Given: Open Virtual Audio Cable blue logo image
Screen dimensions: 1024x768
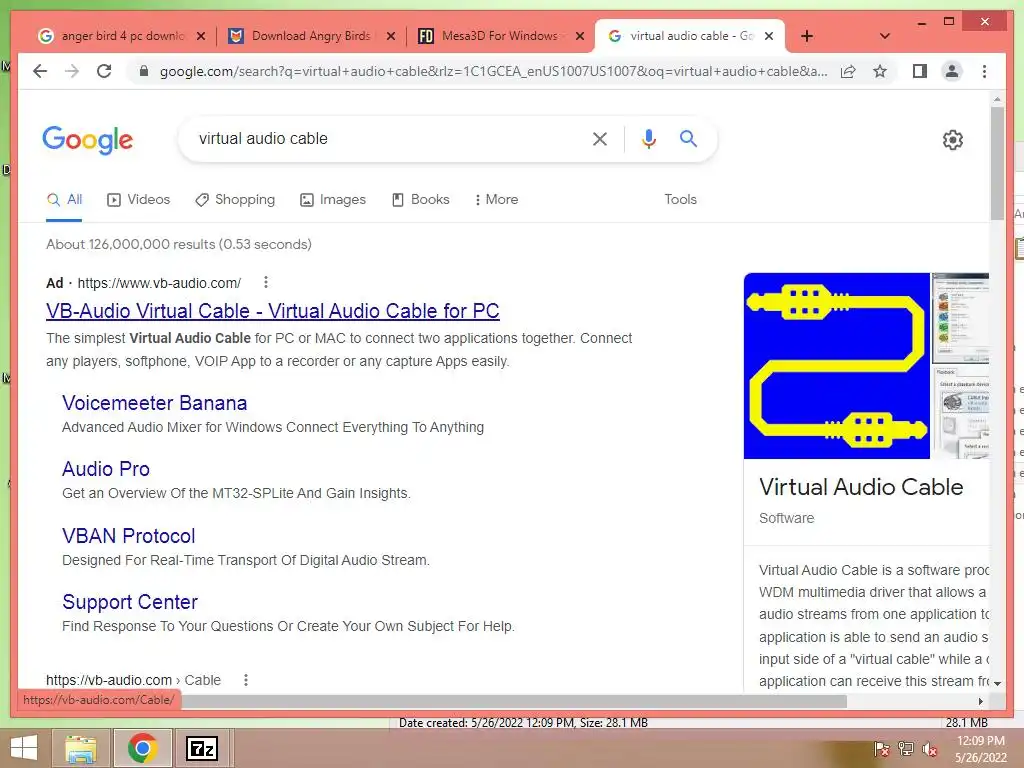Looking at the screenshot, I should click(837, 366).
